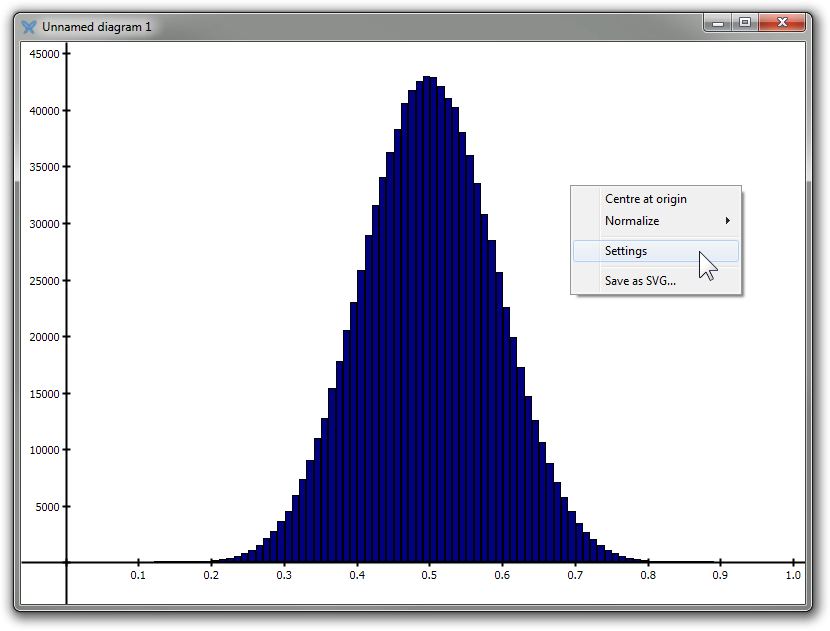Viewport: 830px width, 631px height.
Task: Expand the Normalize submenu arrow
Action: [x=727, y=221]
